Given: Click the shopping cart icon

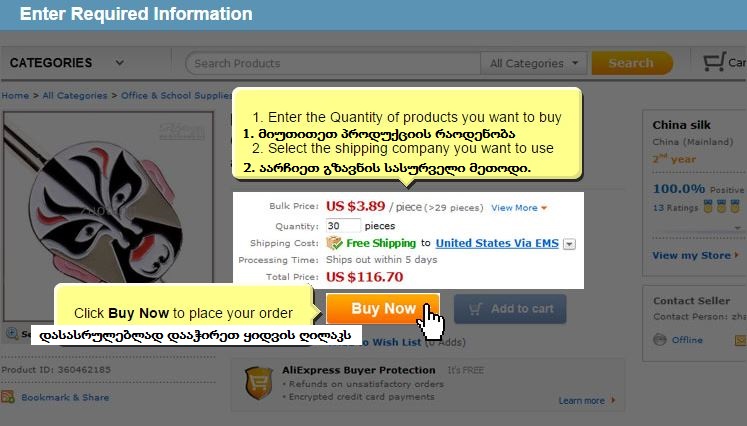Looking at the screenshot, I should tap(714, 62).
